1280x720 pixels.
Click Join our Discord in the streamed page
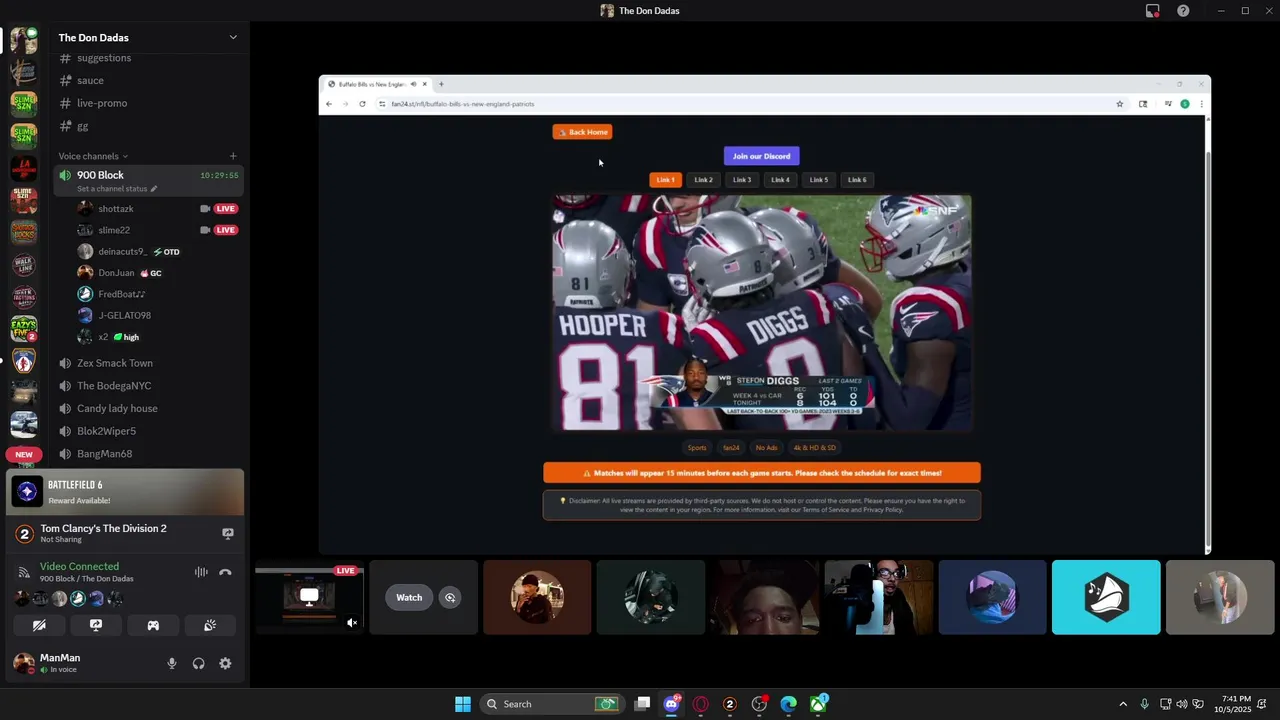761,156
